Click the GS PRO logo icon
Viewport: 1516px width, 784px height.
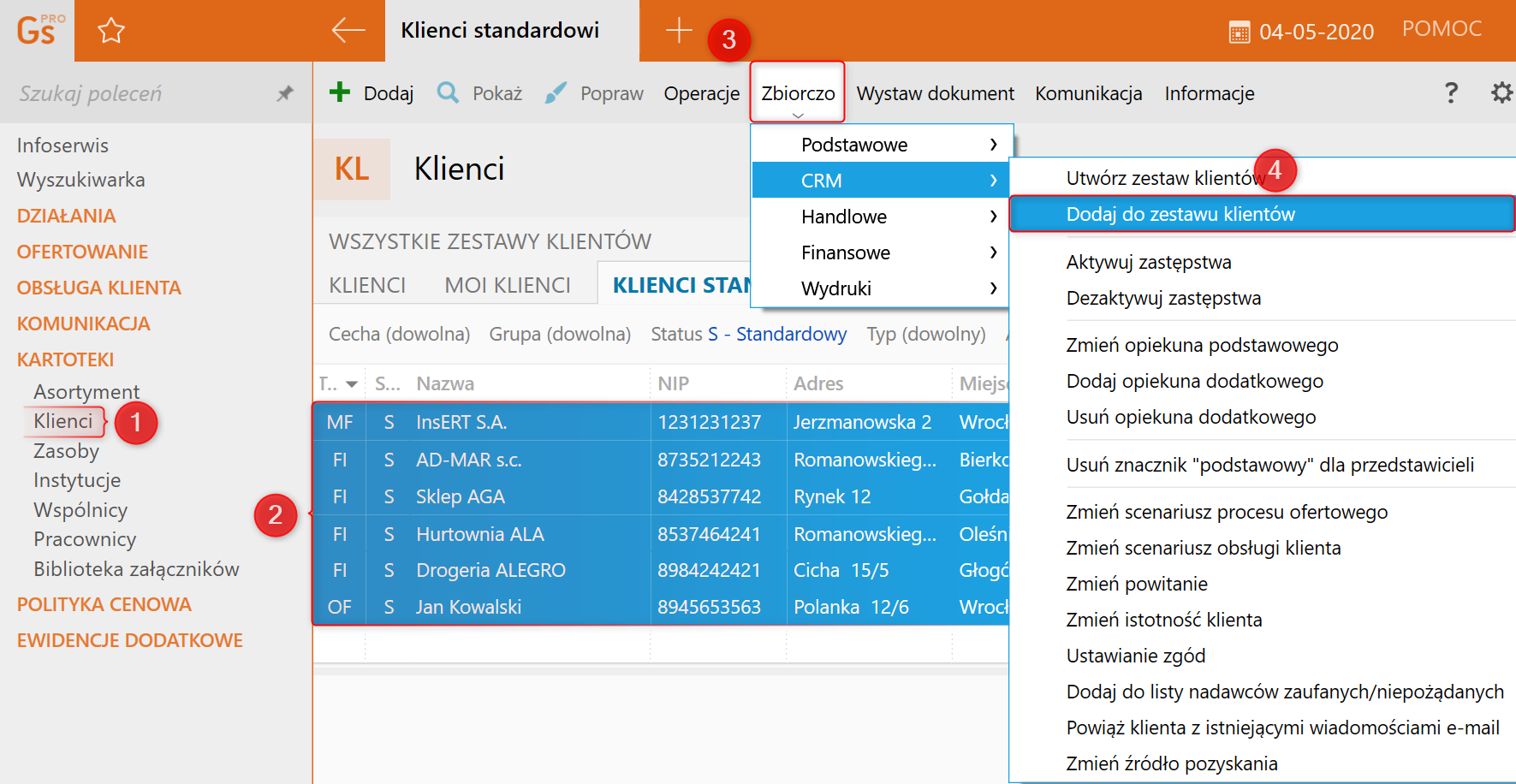click(x=39, y=30)
